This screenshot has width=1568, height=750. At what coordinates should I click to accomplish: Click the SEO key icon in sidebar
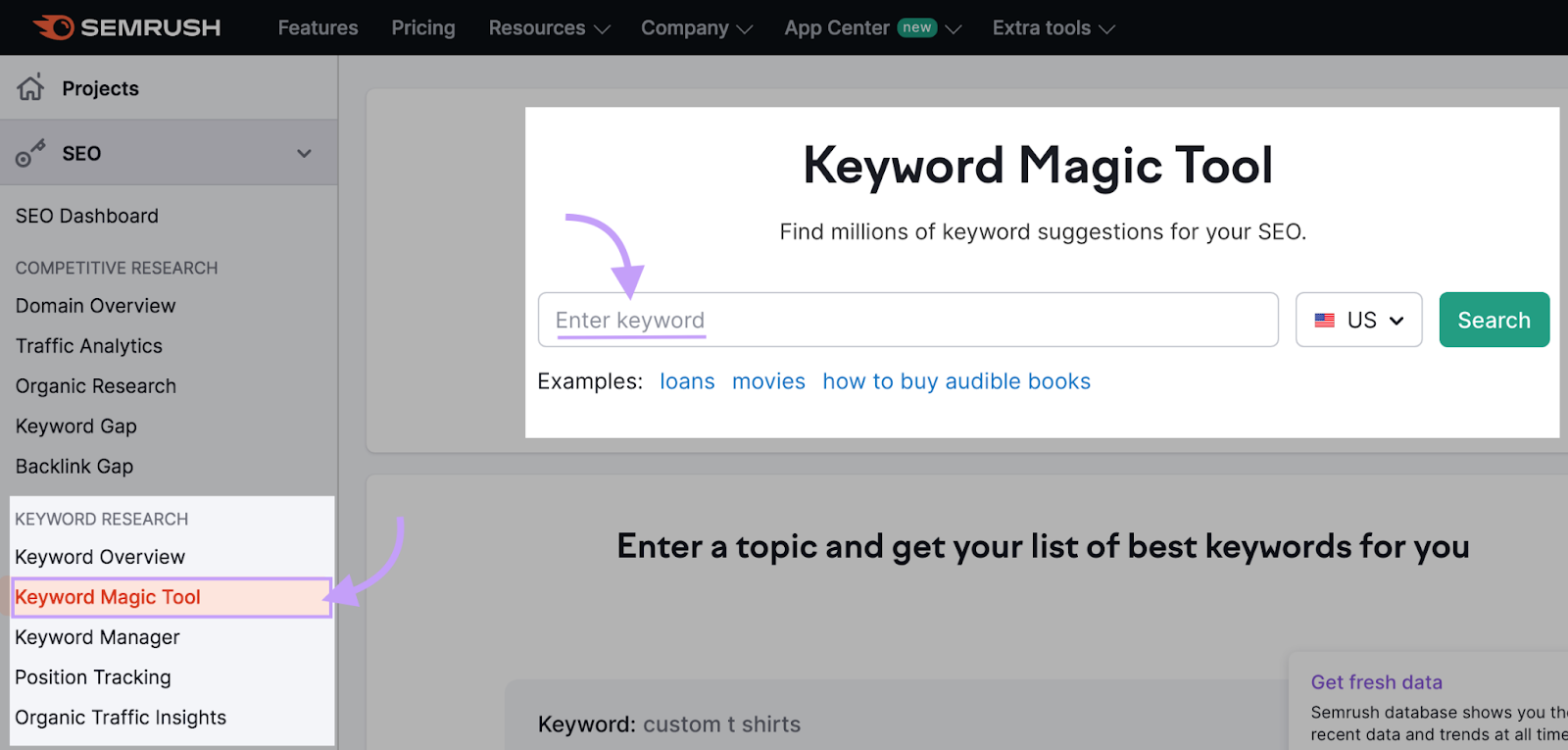[30, 154]
